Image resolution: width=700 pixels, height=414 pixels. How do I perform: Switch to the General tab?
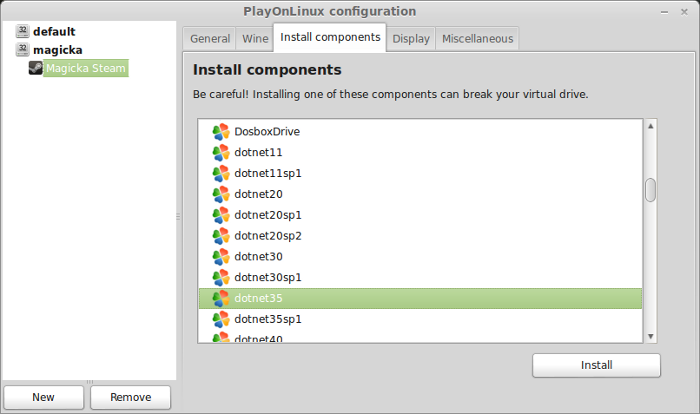[x=210, y=39]
